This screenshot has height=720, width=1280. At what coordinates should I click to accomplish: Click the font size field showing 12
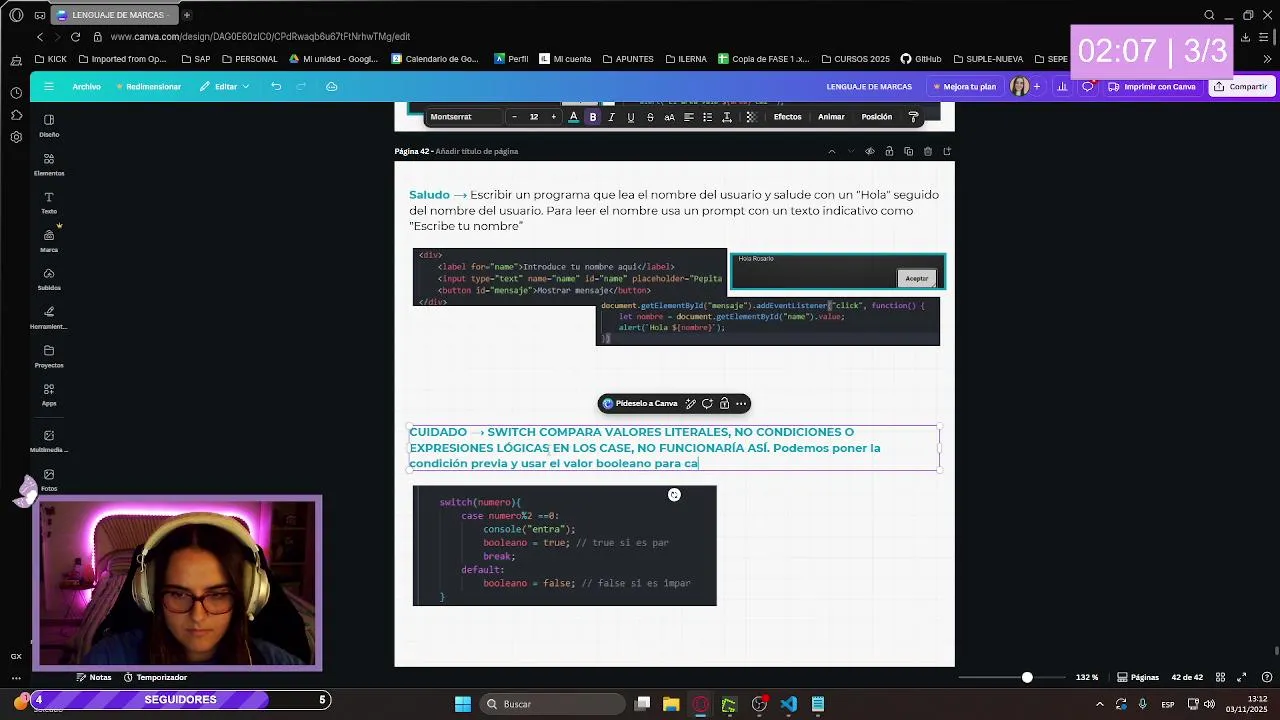pyautogui.click(x=534, y=117)
